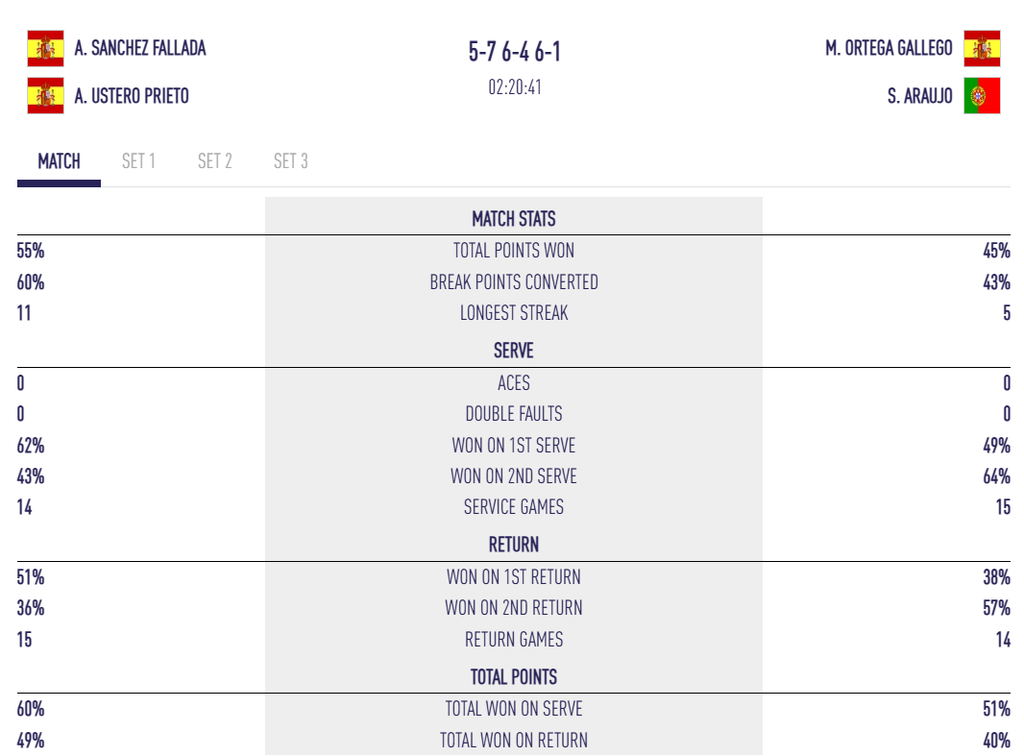Viewport: 1024px width, 756px height.
Task: Switch to the SET 1 tab
Action: pyautogui.click(x=138, y=161)
